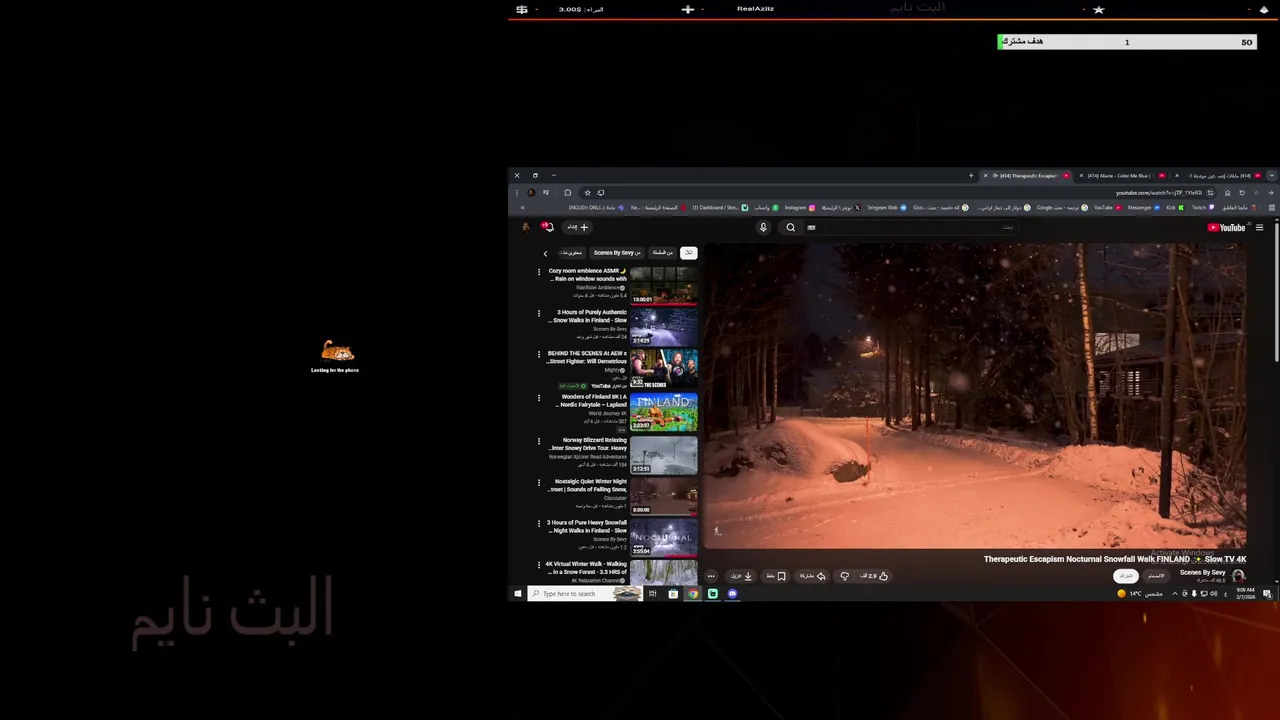The height and width of the screenshot is (720, 1280).
Task: Open the taskbar clock 9:06 AM
Action: click(1245, 594)
